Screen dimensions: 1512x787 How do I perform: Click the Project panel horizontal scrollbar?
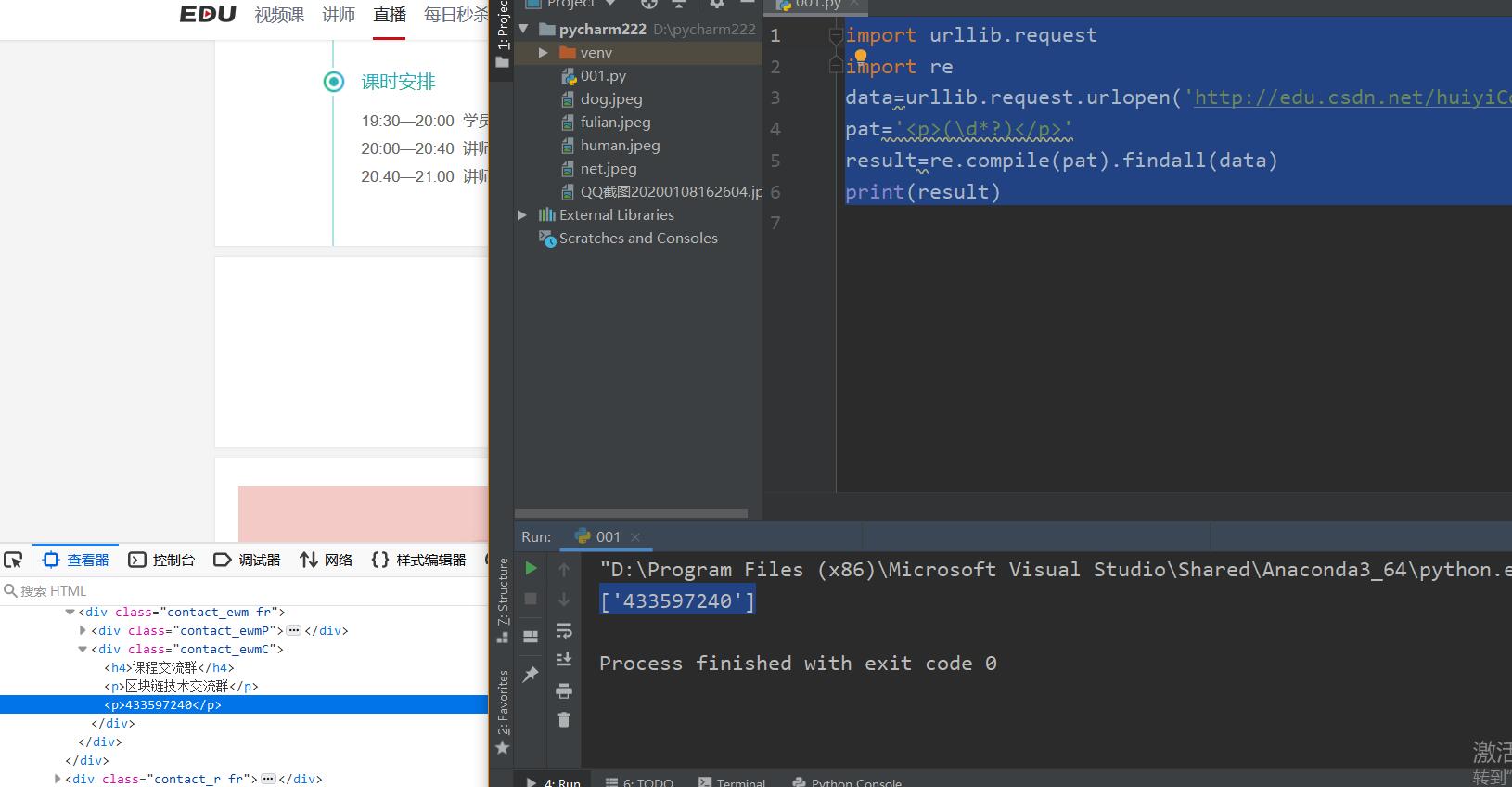[631, 513]
